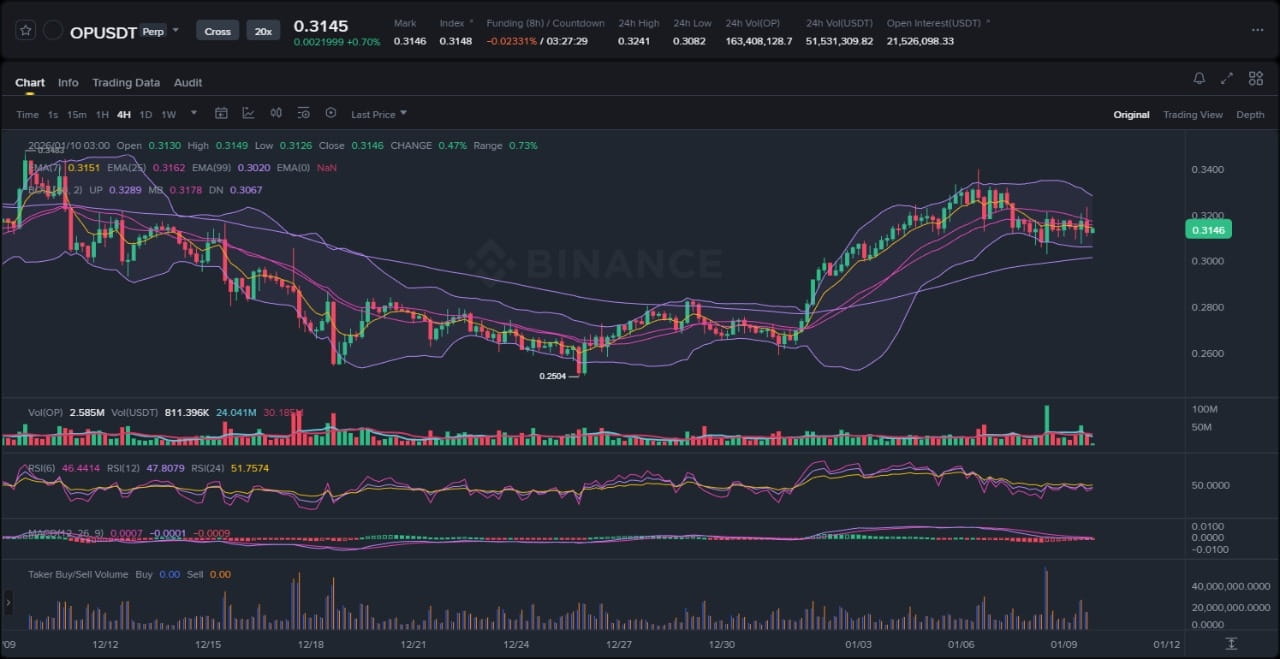Open the Trading Data tab
Image resolution: width=1280 pixels, height=659 pixels.
point(126,83)
